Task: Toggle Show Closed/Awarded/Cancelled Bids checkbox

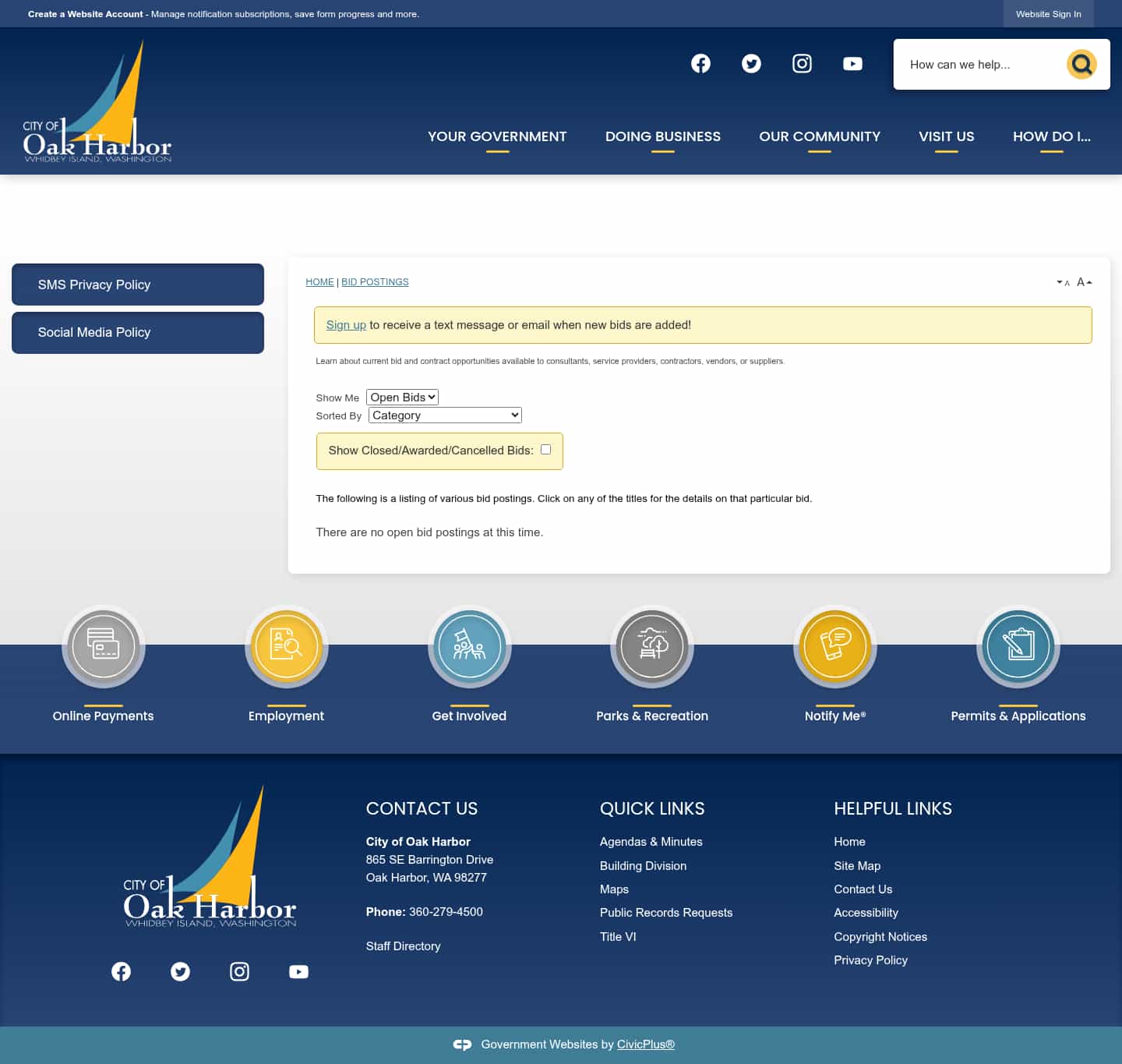Action: coord(545,450)
